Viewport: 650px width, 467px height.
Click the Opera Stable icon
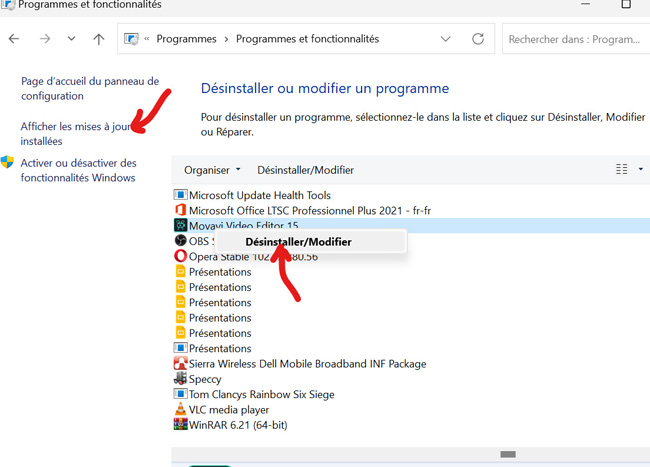click(180, 256)
